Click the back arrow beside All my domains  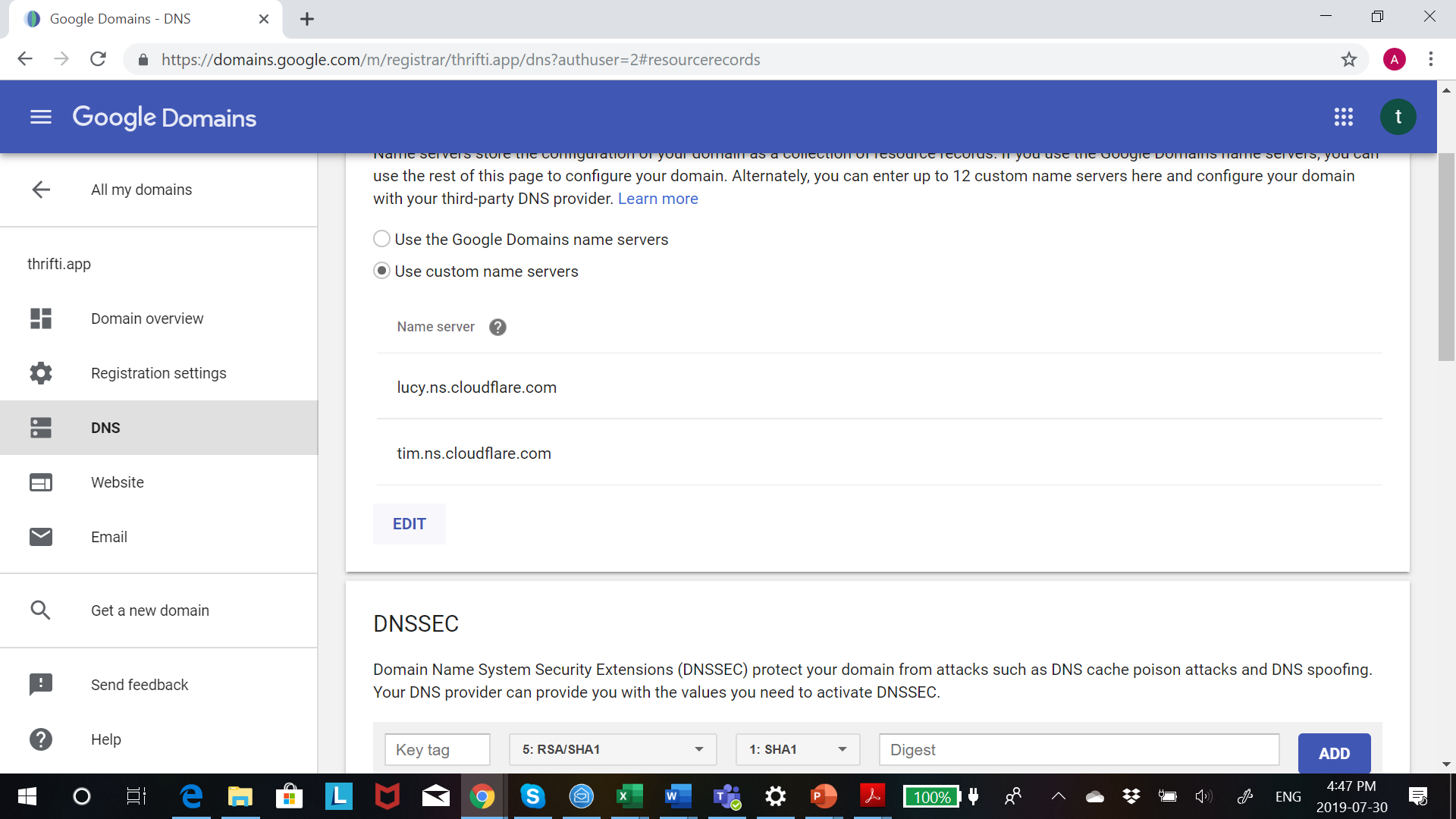coord(41,190)
